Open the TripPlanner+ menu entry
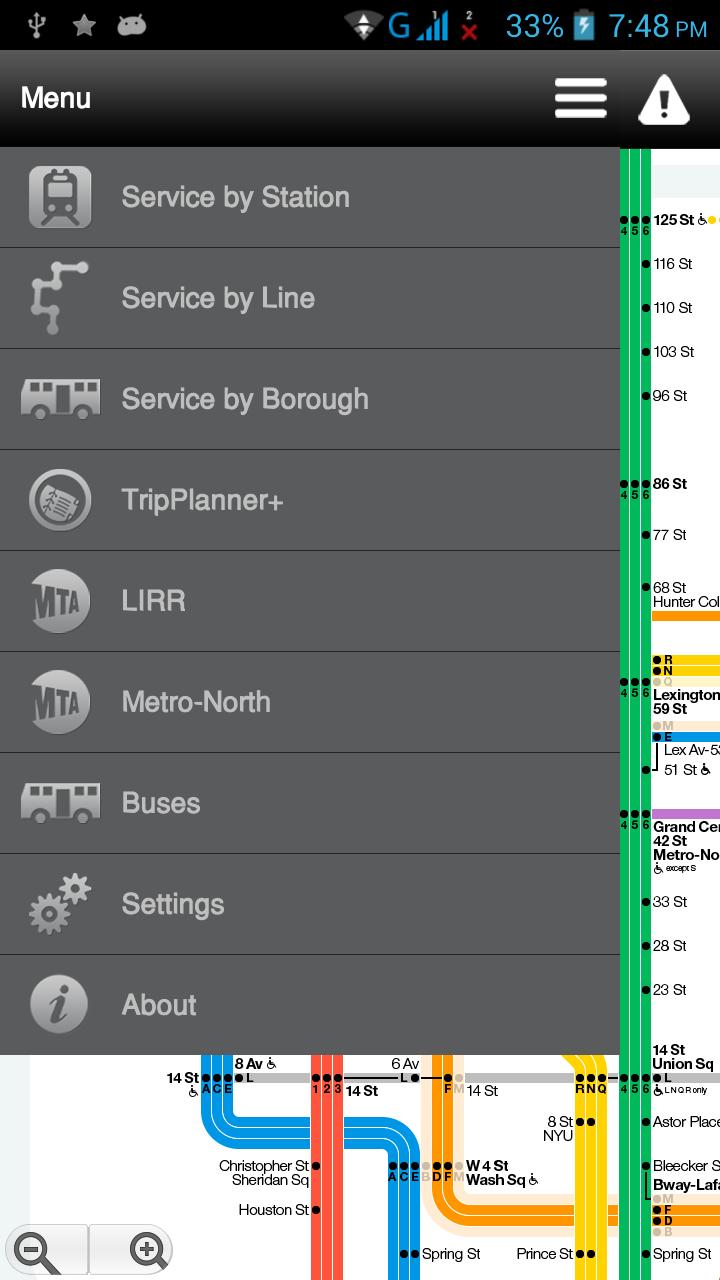Image resolution: width=720 pixels, height=1280 pixels. pyautogui.click(x=202, y=500)
